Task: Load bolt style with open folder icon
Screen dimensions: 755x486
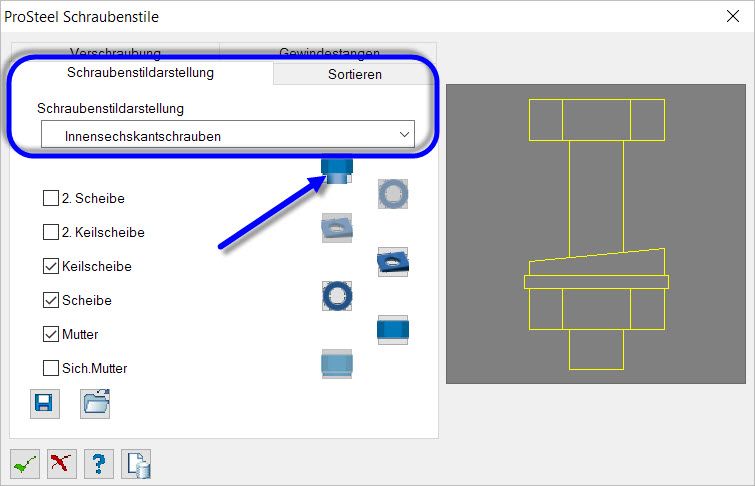Action: coord(95,404)
